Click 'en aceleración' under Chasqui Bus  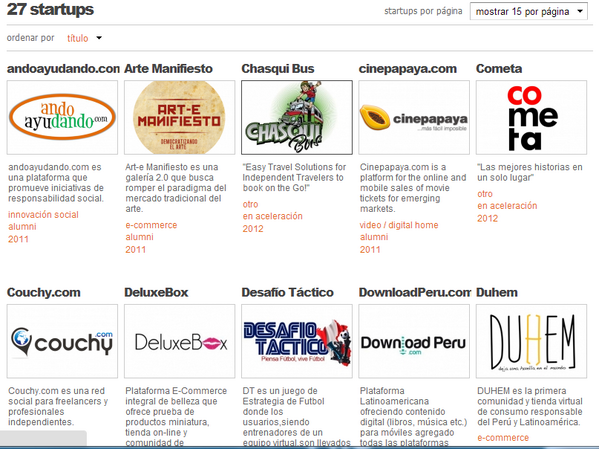pos(273,216)
